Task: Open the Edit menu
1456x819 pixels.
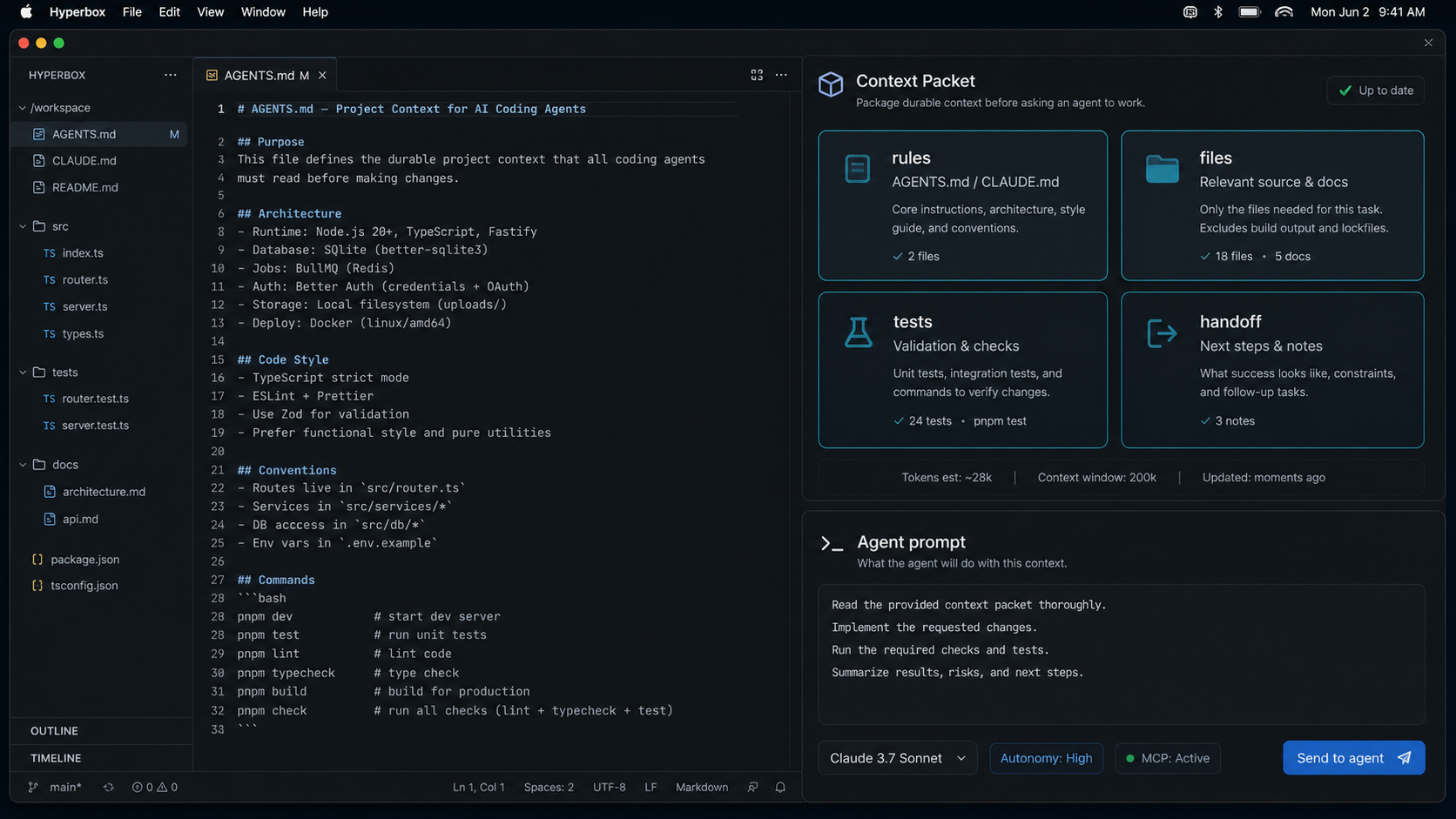Action: coord(169,12)
